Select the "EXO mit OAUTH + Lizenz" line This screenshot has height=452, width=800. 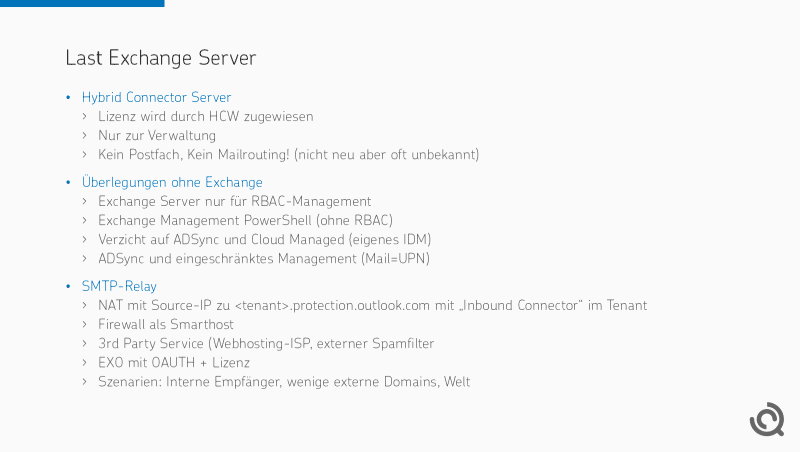[x=173, y=362]
